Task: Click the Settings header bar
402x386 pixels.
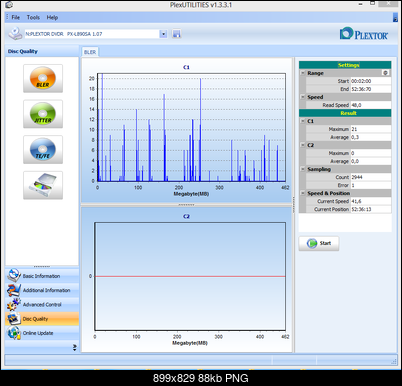Action: tap(345, 65)
